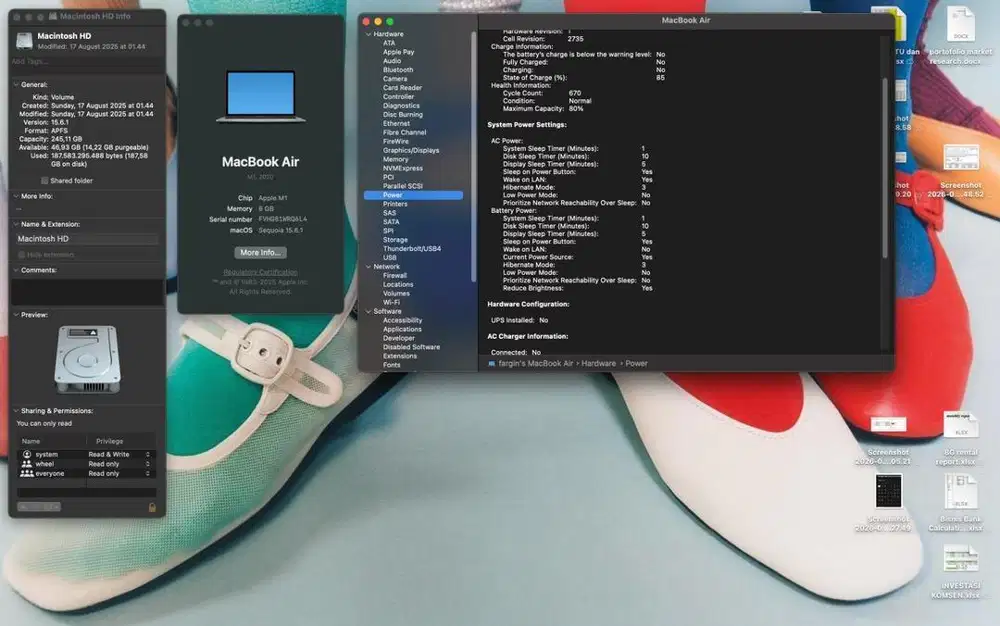Select the system user icon in the permissions list

click(27, 454)
